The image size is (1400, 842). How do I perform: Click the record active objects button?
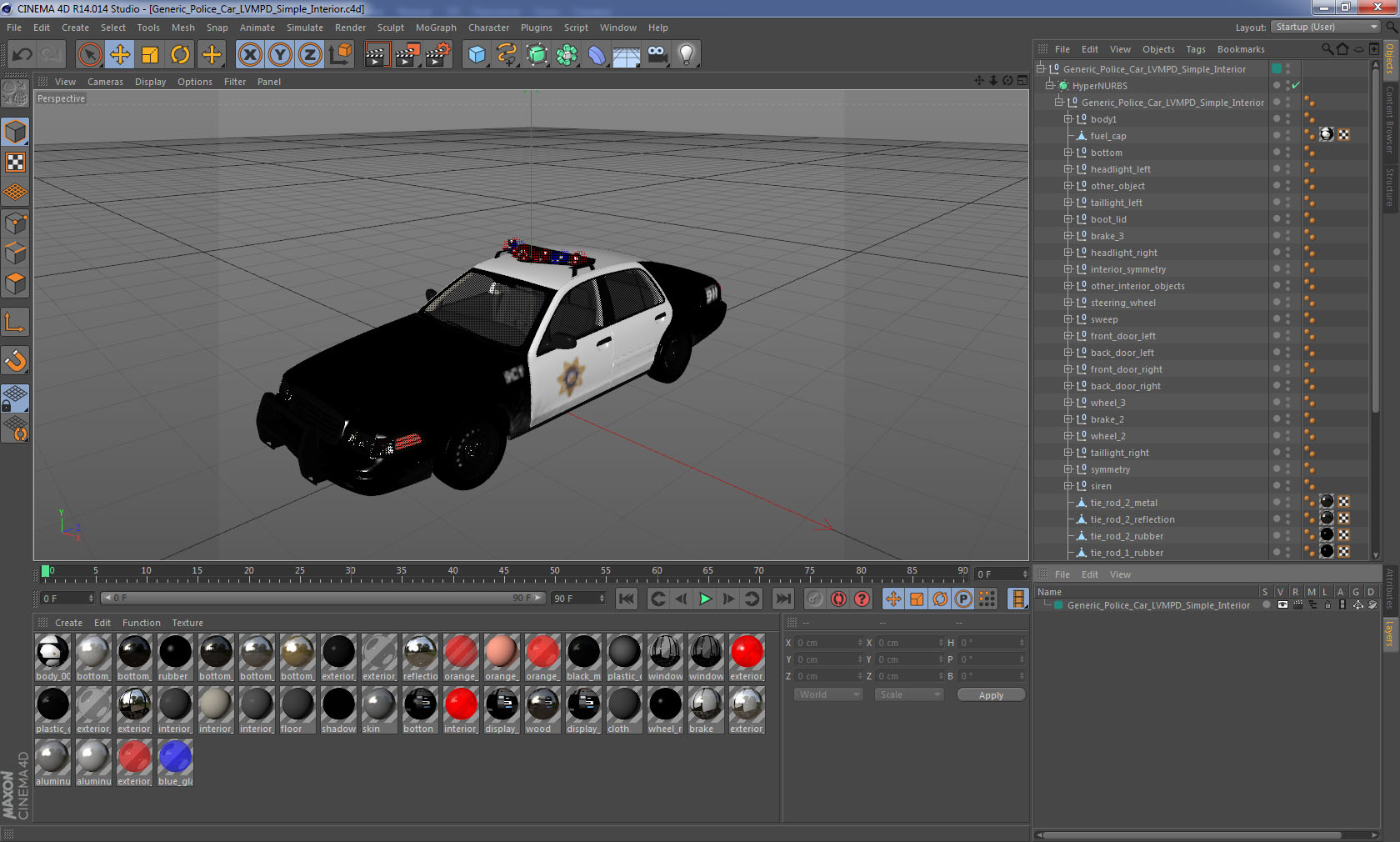(x=815, y=599)
